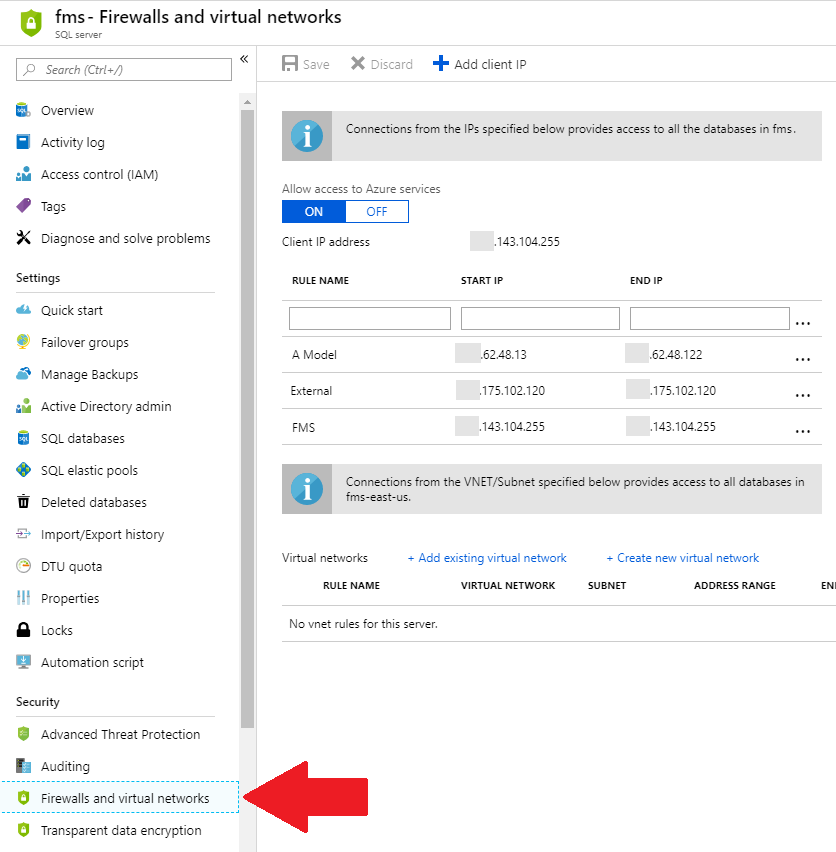This screenshot has height=852, width=836.
Task: Click the Save floppy disk icon
Action: (x=290, y=64)
